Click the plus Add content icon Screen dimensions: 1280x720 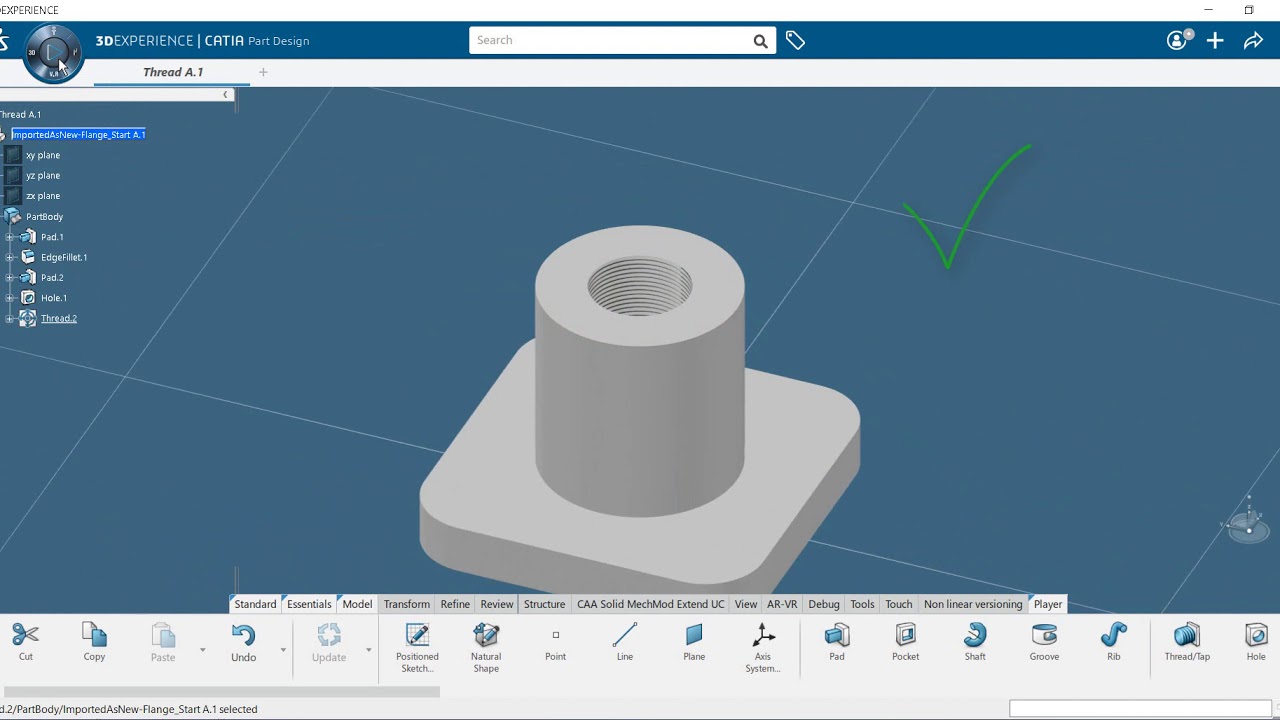pos(1215,40)
